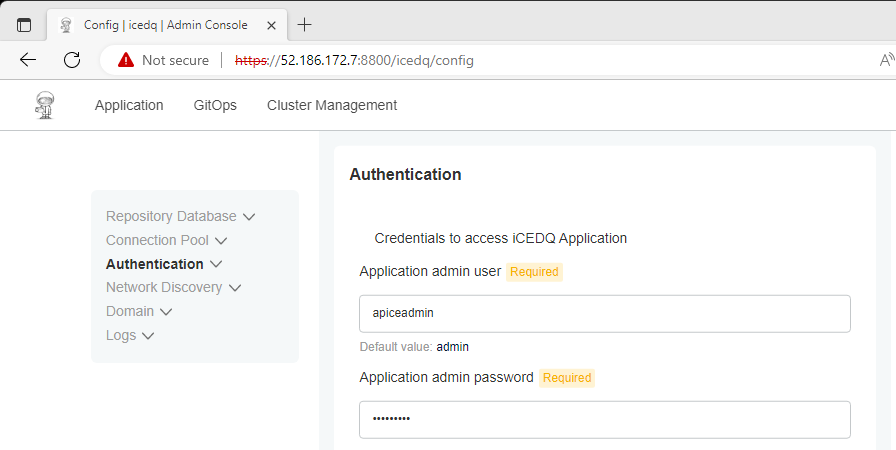Image resolution: width=896 pixels, height=450 pixels.
Task: Expand the Logs chevron
Action: click(148, 336)
